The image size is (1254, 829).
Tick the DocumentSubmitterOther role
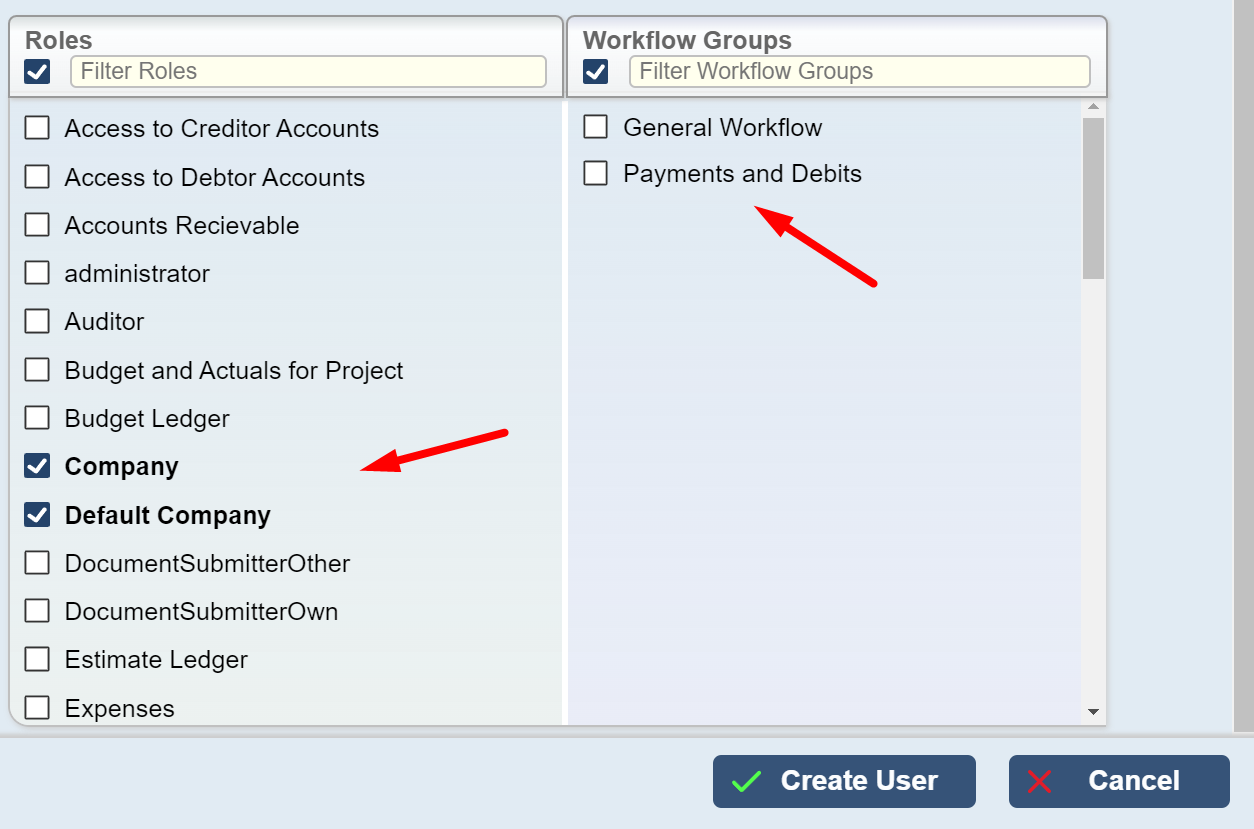click(37, 563)
